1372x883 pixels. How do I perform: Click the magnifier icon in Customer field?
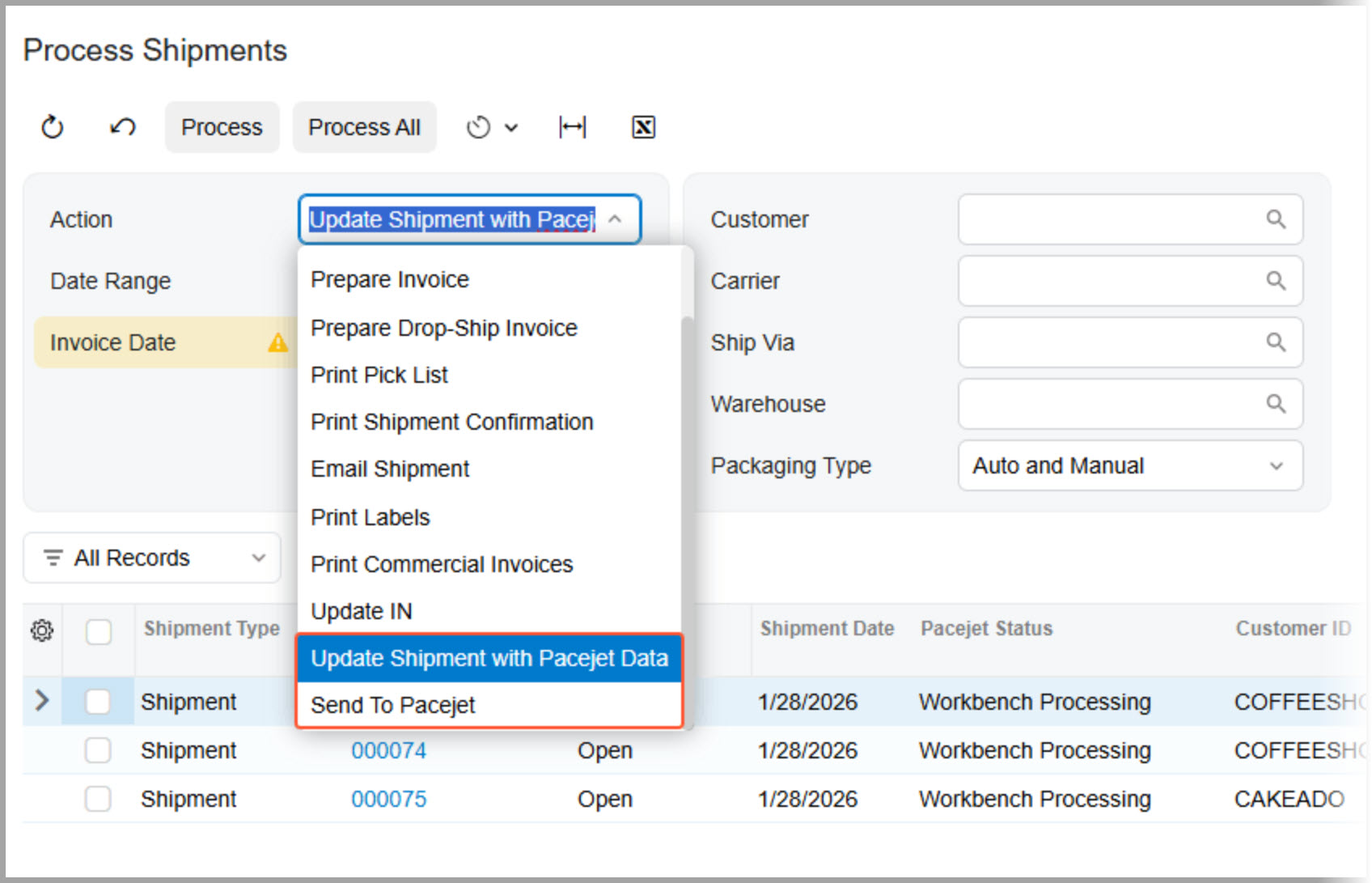[x=1276, y=219]
